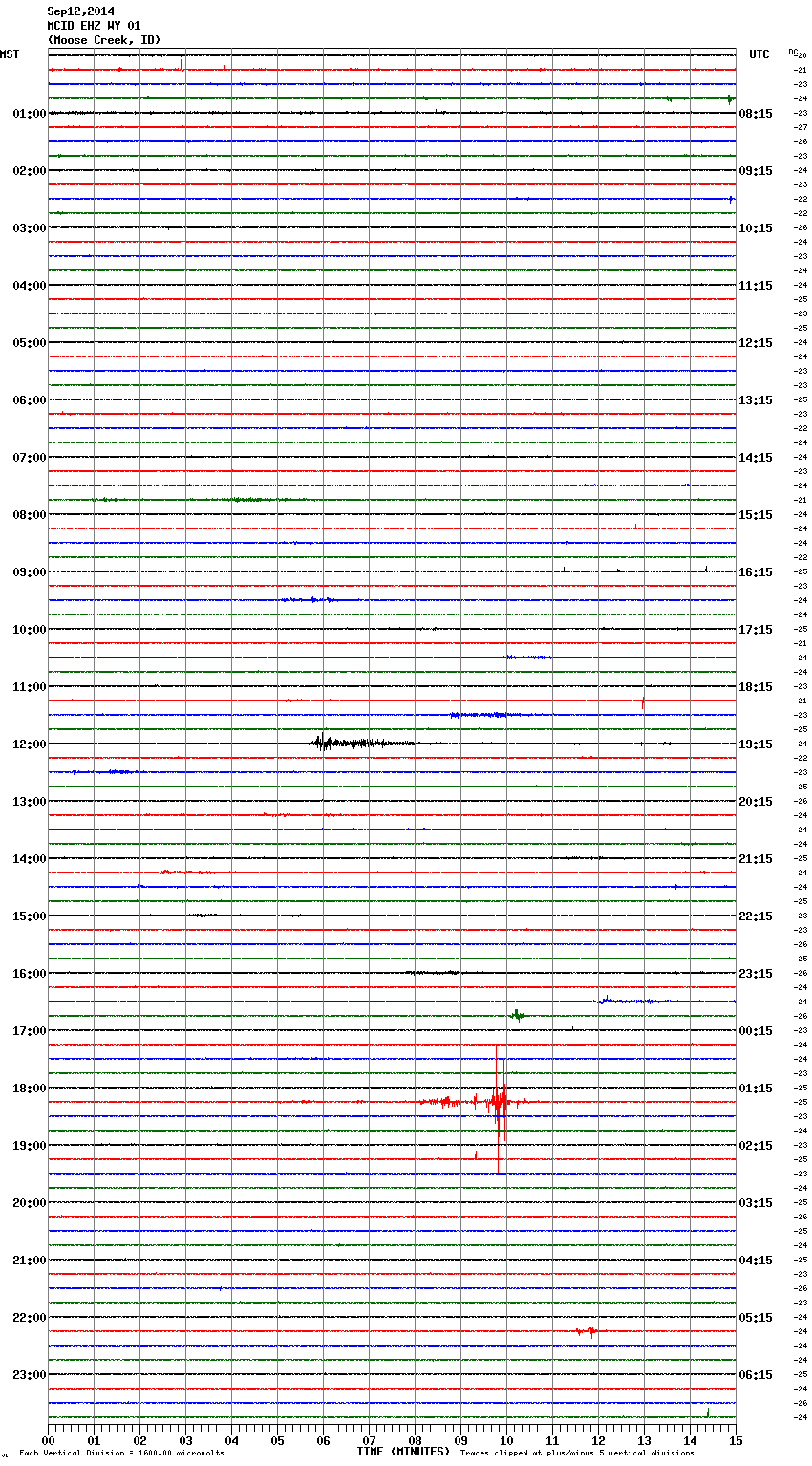The image size is (812, 1466).
Task: Click the date header Sep12,2014
Action: [80, 11]
